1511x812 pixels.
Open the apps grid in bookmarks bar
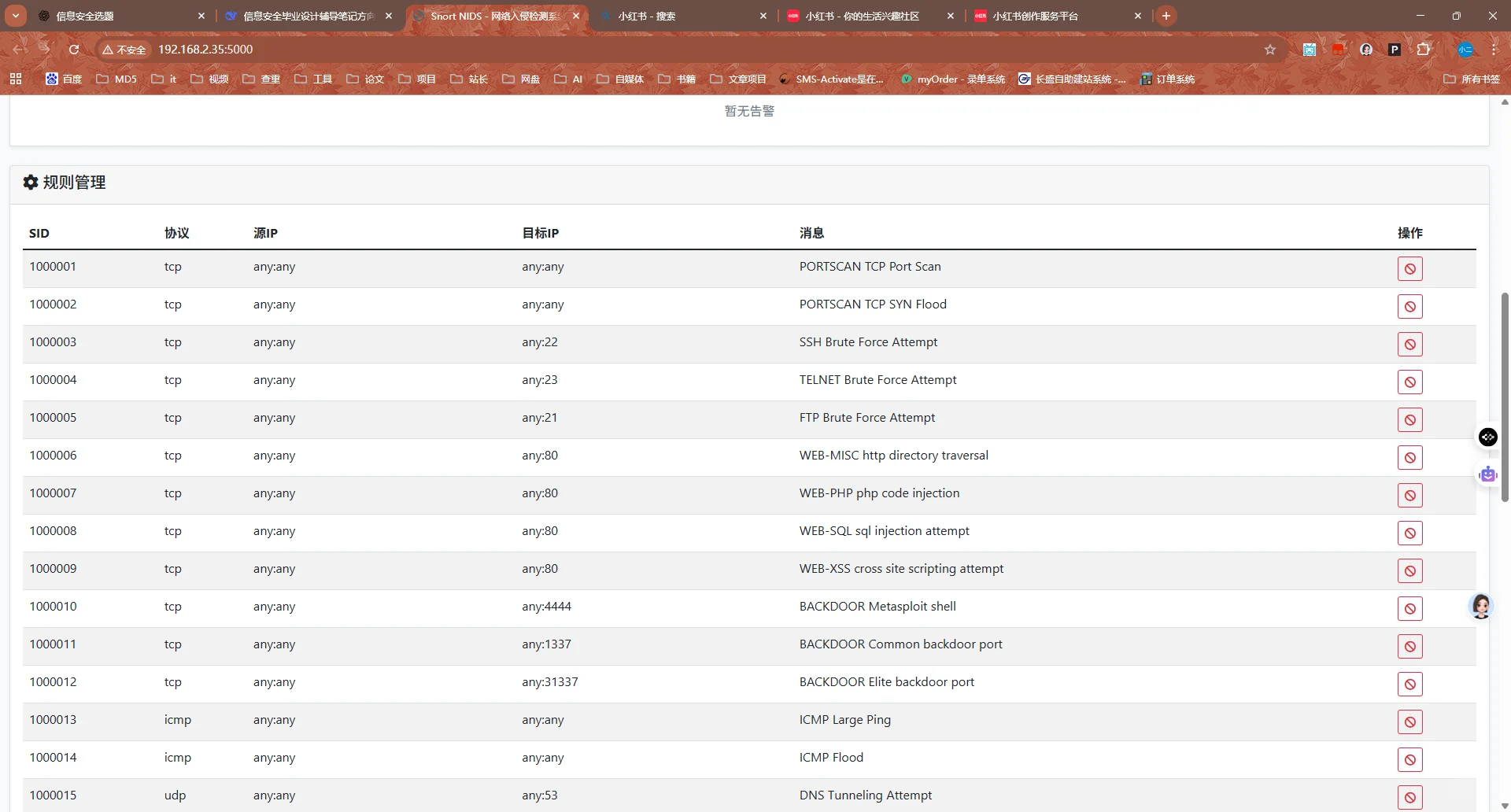[x=16, y=79]
